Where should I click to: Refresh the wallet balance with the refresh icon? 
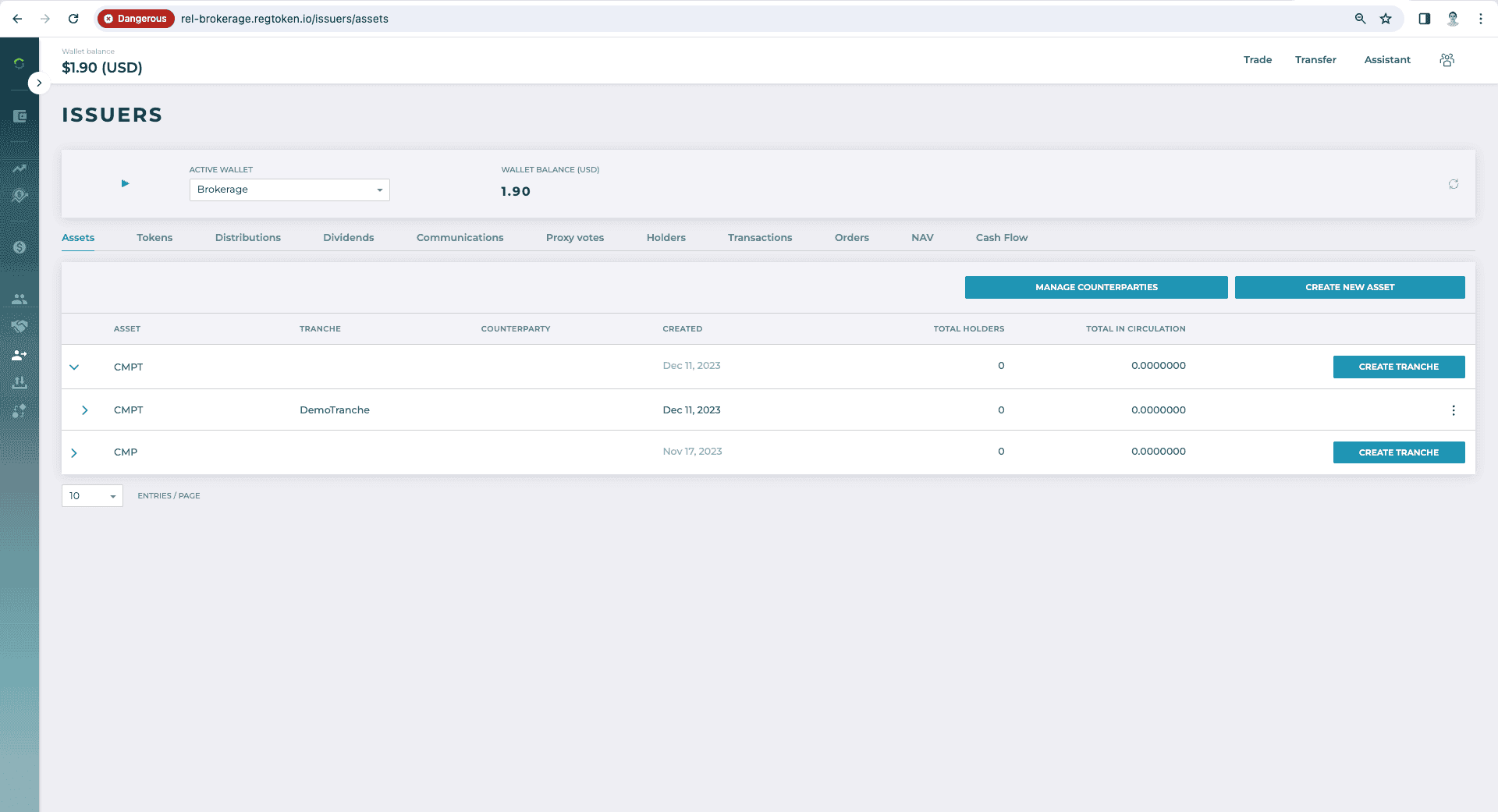click(1454, 184)
